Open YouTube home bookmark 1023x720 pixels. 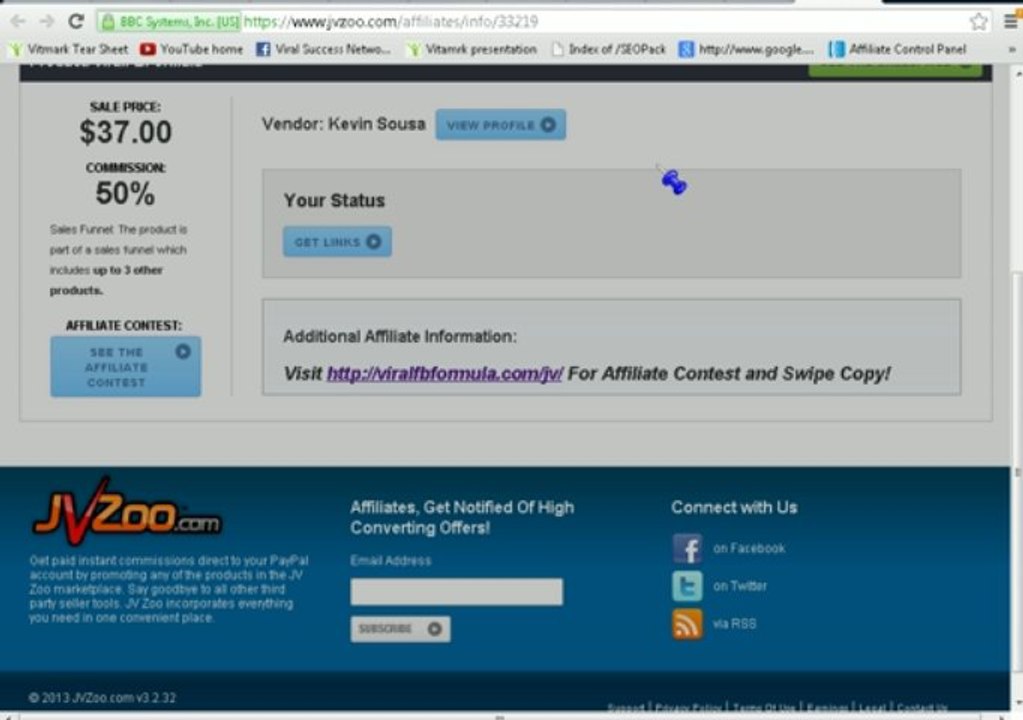tap(191, 49)
